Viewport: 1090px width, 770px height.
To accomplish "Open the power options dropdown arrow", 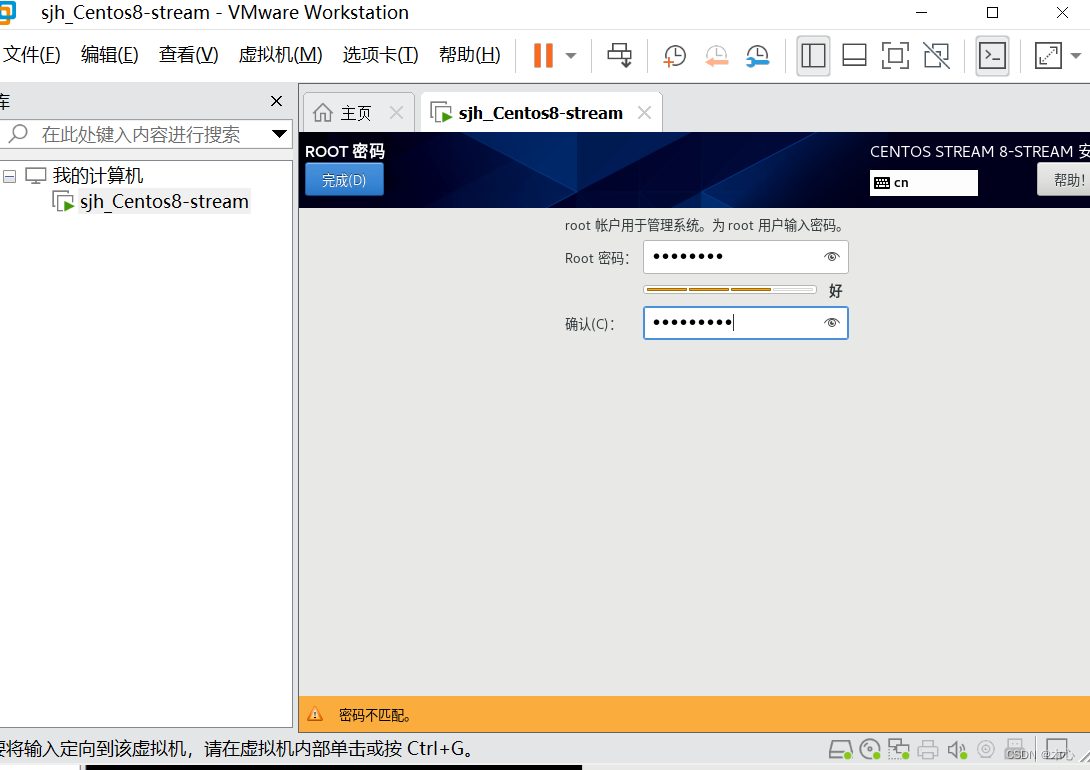I will (x=571, y=56).
